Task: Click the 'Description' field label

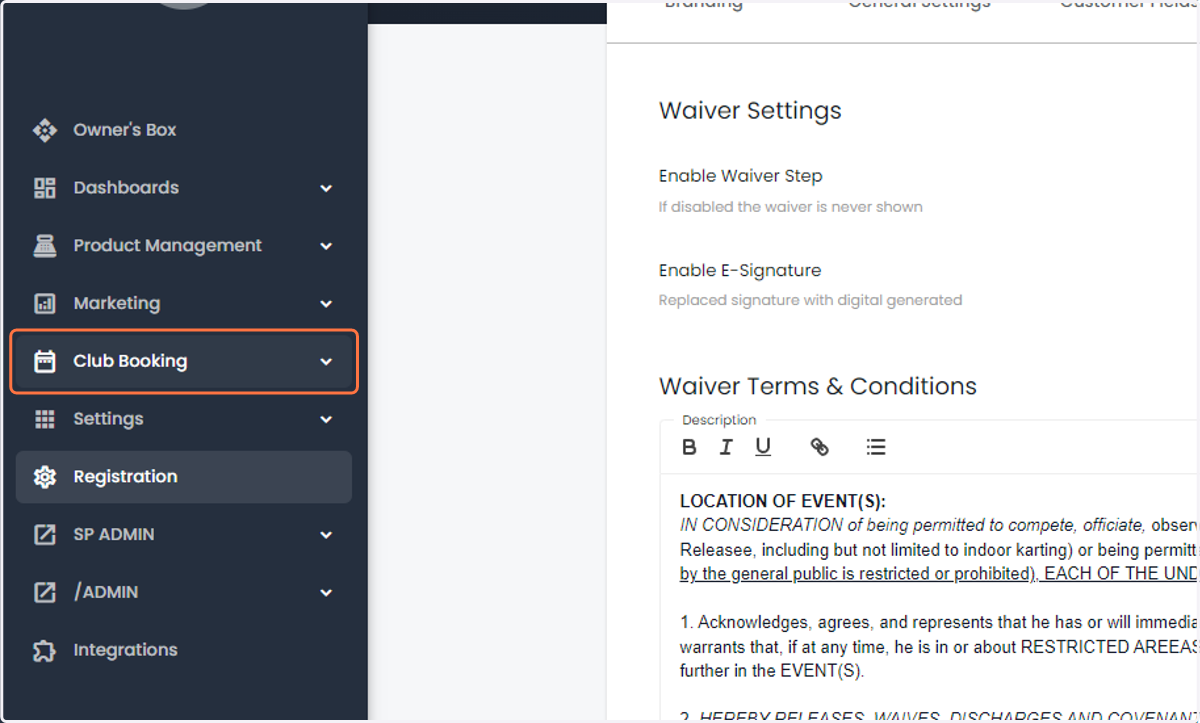Action: pyautogui.click(x=719, y=420)
